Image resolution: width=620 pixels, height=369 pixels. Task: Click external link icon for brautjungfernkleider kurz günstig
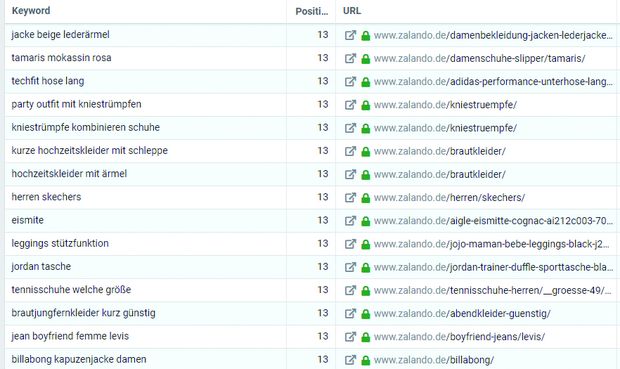tap(350, 314)
